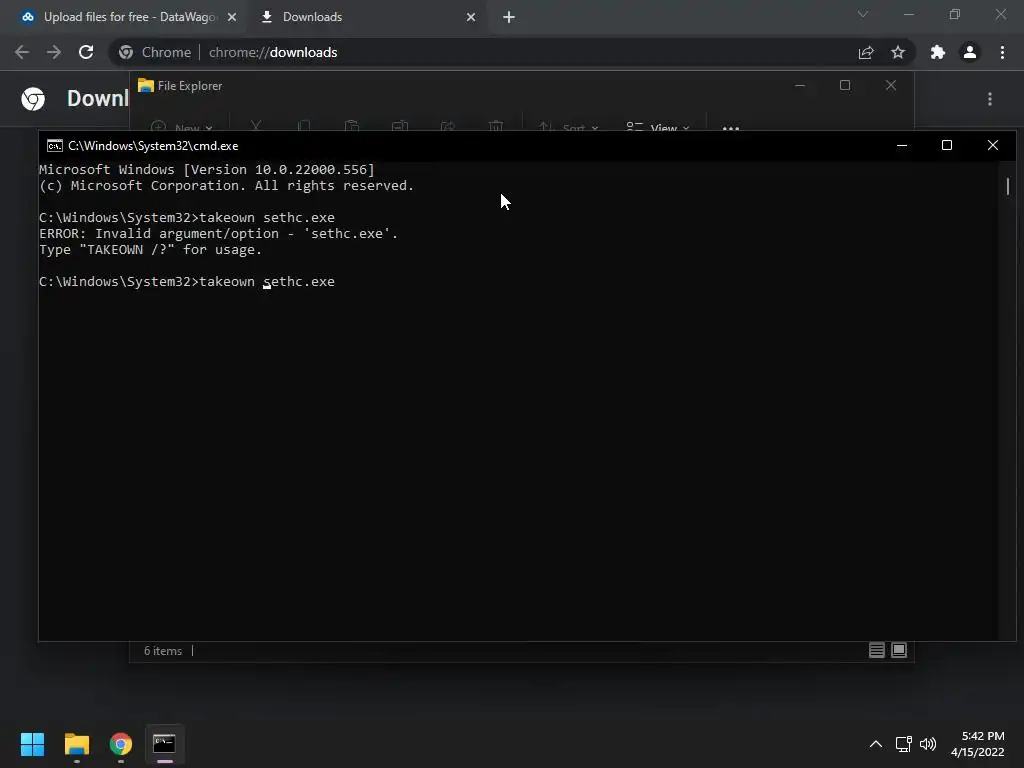
Task: Click the 6 items status text
Action: [x=163, y=651]
